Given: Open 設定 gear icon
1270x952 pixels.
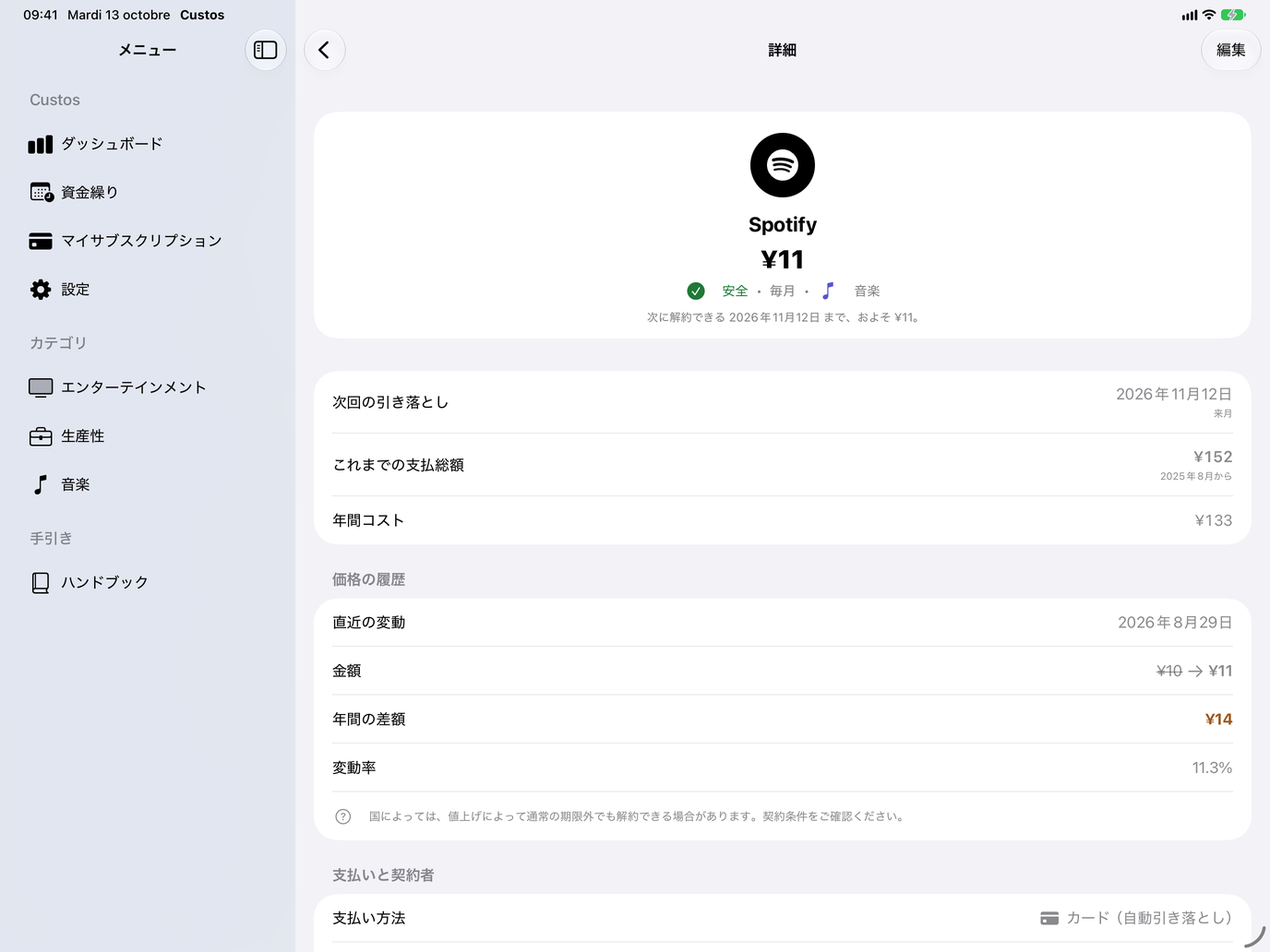Looking at the screenshot, I should point(41,290).
